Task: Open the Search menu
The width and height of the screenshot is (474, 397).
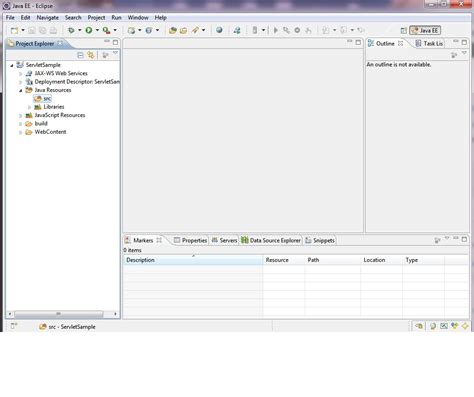Action: [x=73, y=18]
